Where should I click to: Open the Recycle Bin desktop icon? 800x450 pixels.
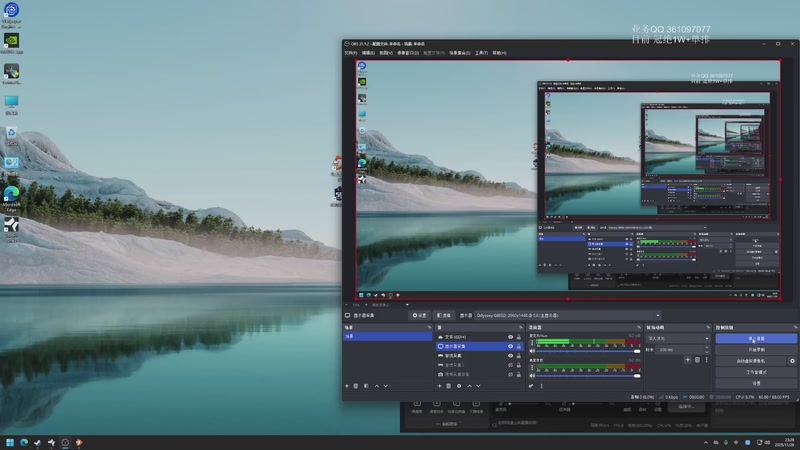(x=11, y=135)
